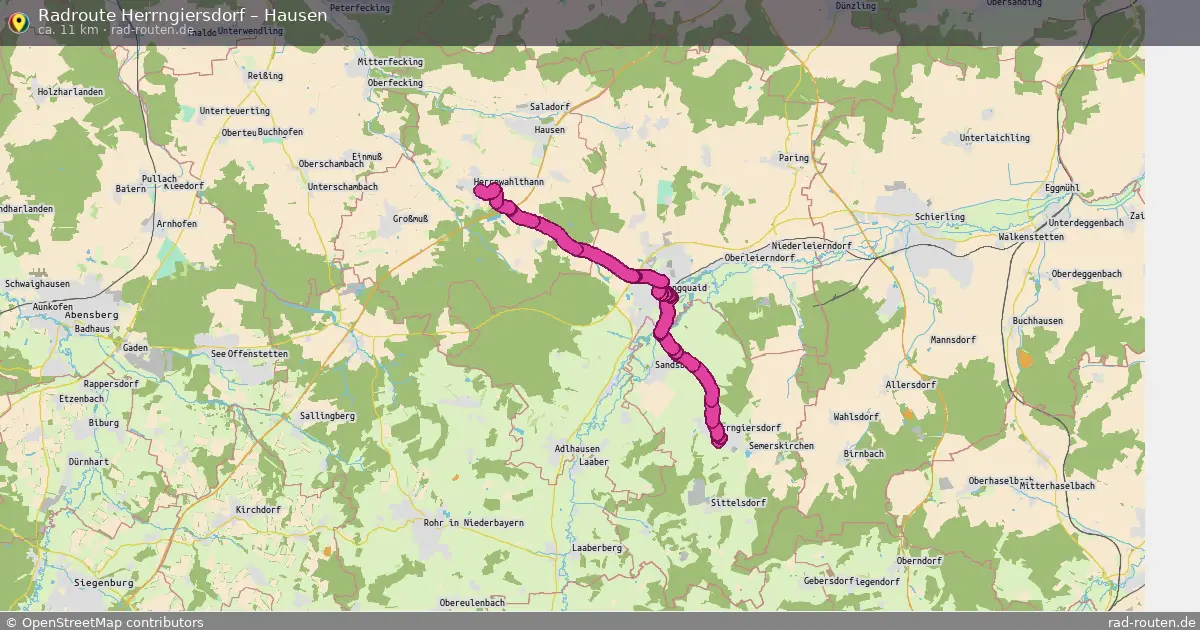1200x630 pixels.
Task: Click the Mitterfecking map label
Action: 390,62
